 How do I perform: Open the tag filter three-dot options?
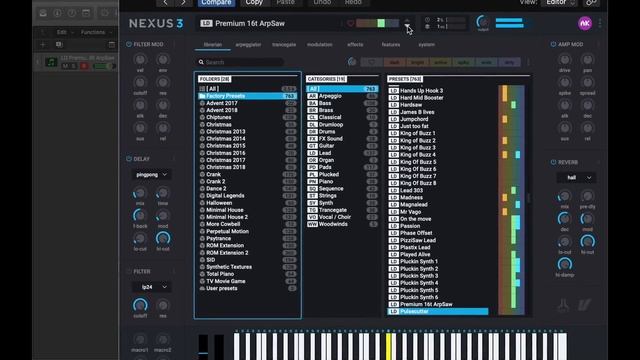[x=529, y=62]
